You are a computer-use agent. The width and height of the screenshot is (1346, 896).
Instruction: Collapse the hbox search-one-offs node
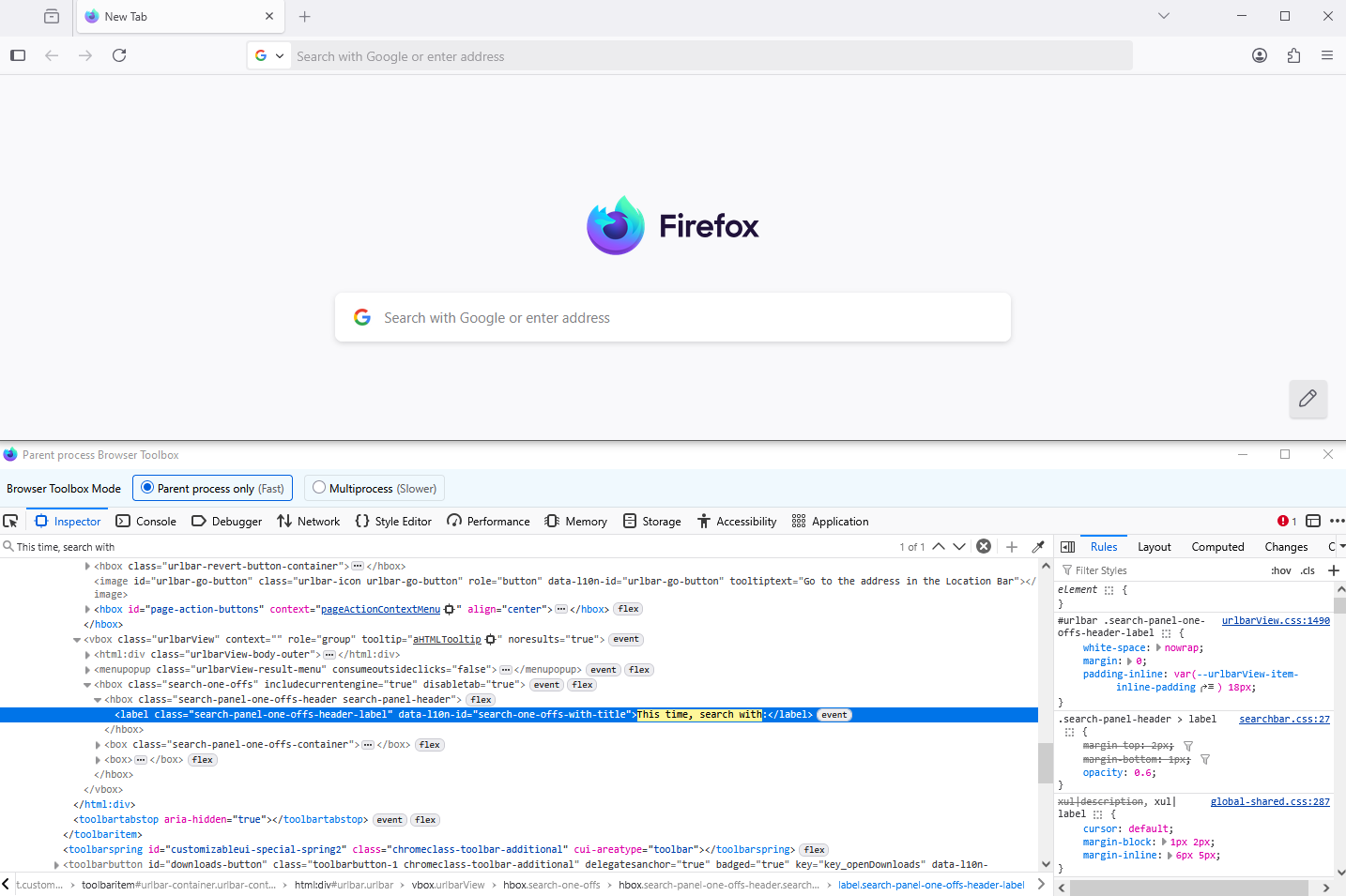point(87,685)
